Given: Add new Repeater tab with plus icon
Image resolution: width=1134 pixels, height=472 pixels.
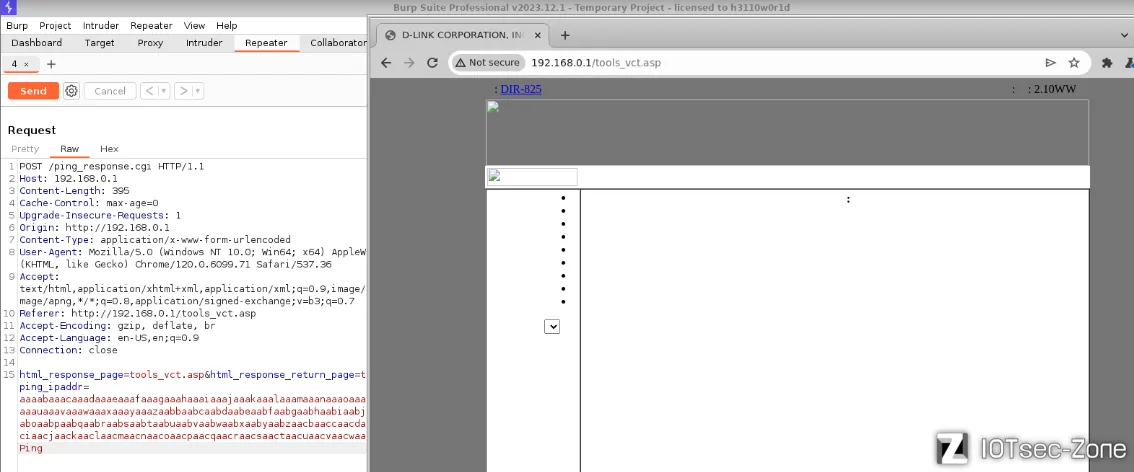Looking at the screenshot, I should [51, 64].
